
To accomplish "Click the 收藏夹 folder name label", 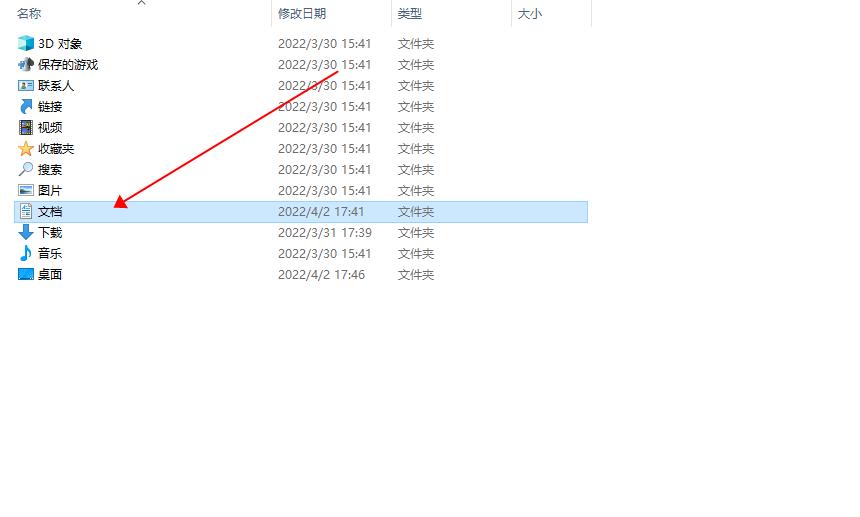I will point(56,149).
